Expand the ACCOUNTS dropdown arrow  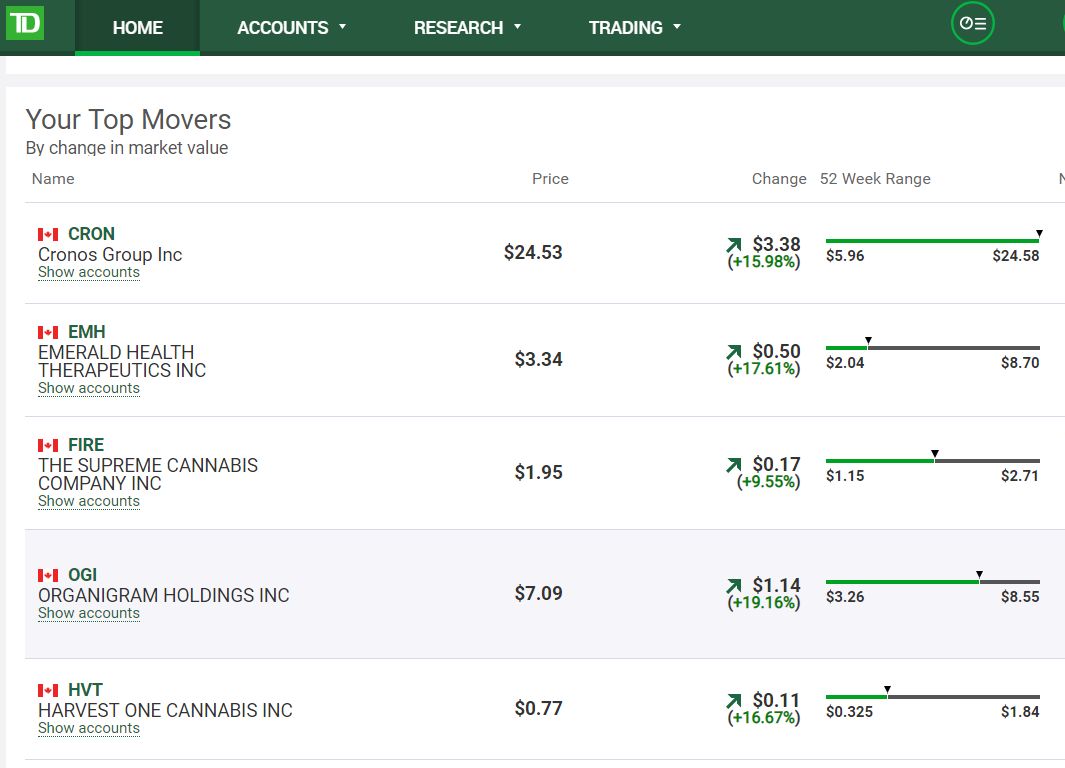pos(342,26)
